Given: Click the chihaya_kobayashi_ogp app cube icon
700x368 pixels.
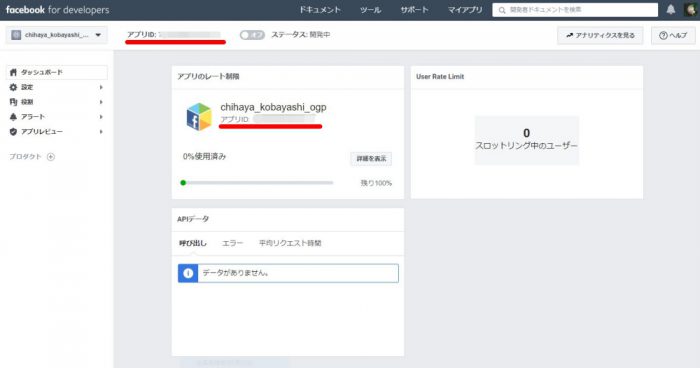Looking at the screenshot, I should point(199,117).
